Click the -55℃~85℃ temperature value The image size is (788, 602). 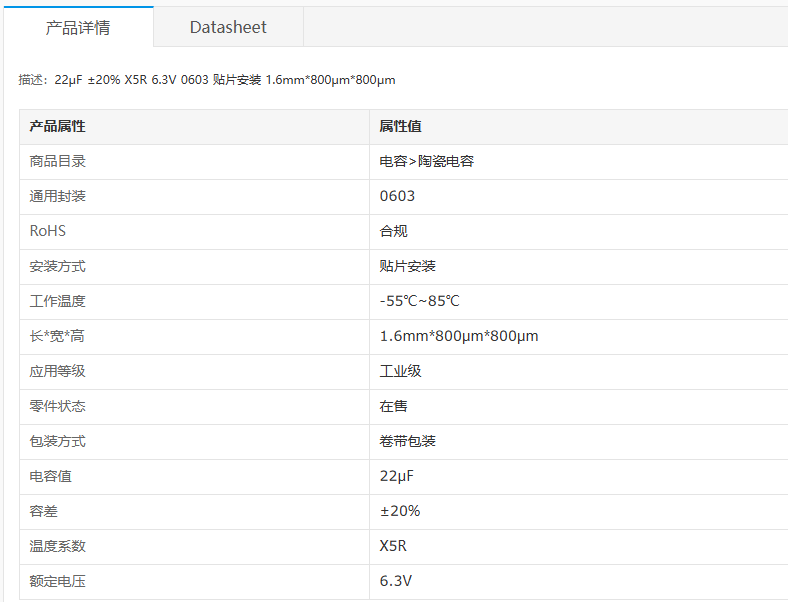(420, 301)
